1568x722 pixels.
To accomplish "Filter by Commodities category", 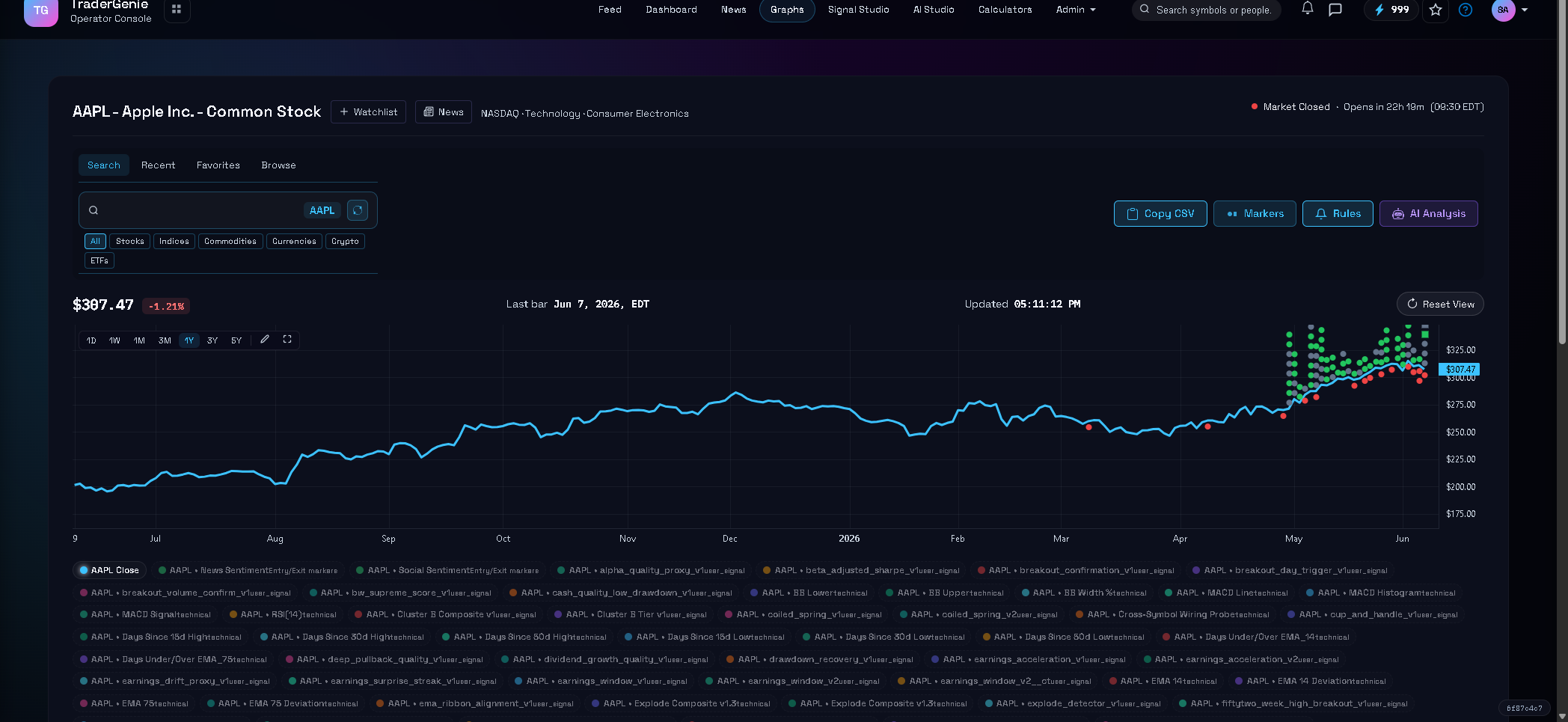I will click(x=230, y=242).
